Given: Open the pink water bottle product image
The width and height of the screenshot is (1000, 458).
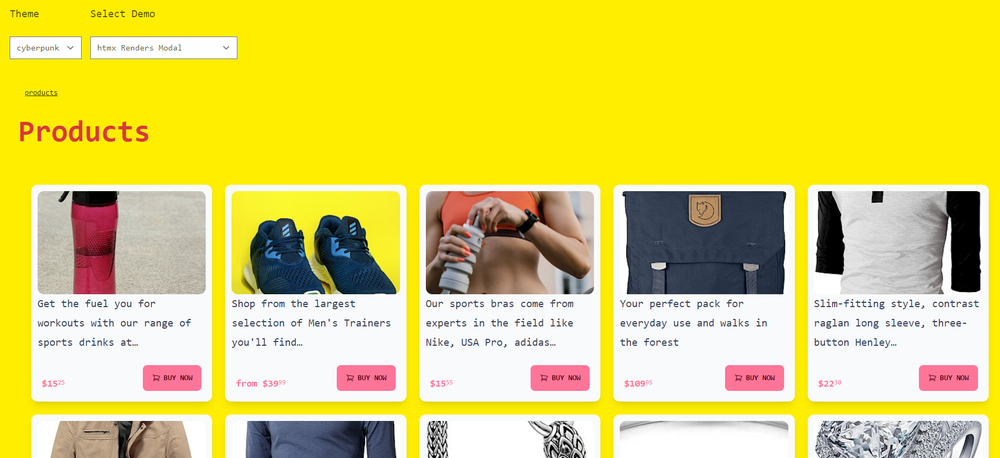Looking at the screenshot, I should tap(122, 242).
